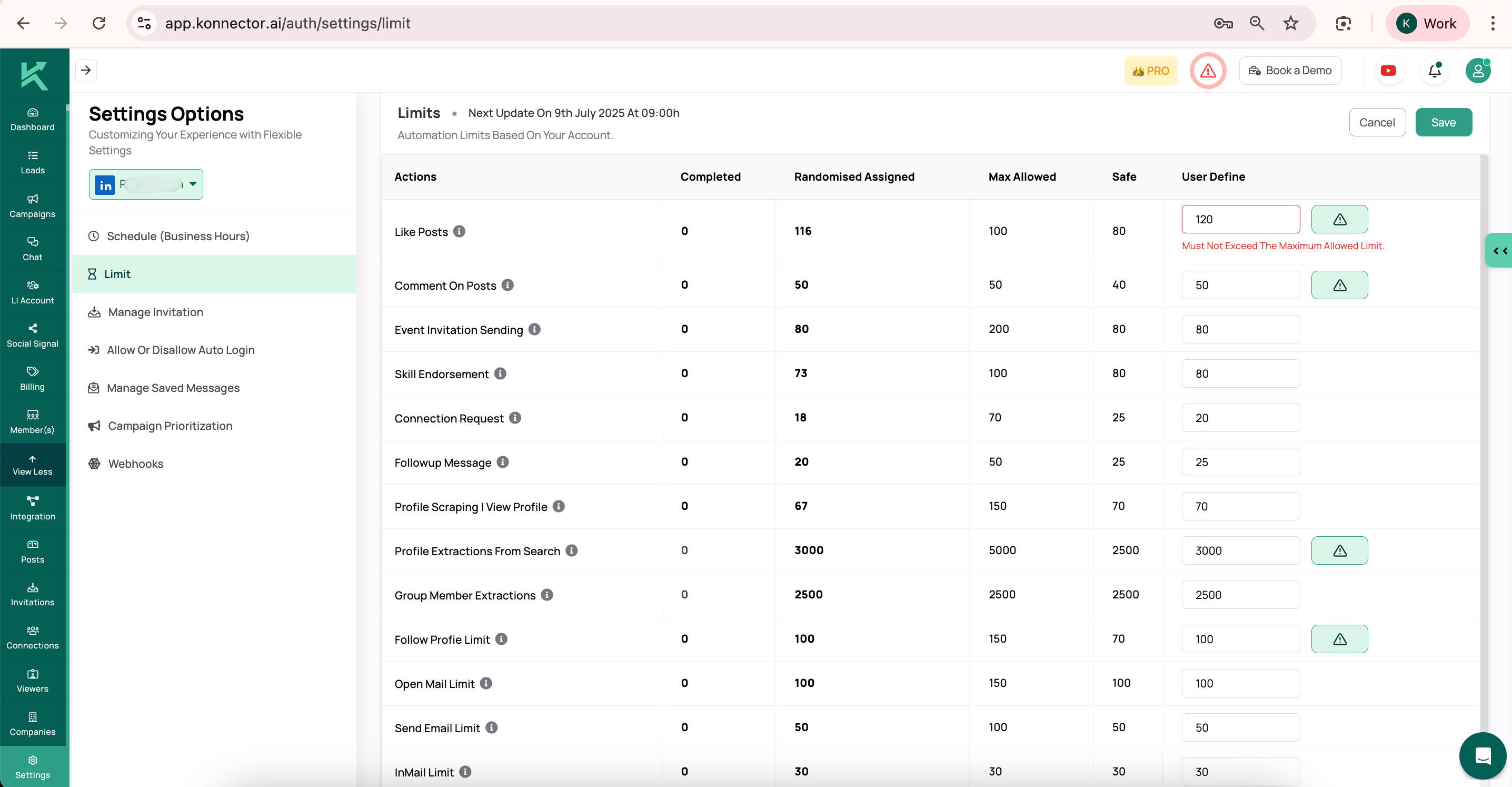Open the user profile avatar
This screenshot has height=787, width=1512.
(1477, 71)
